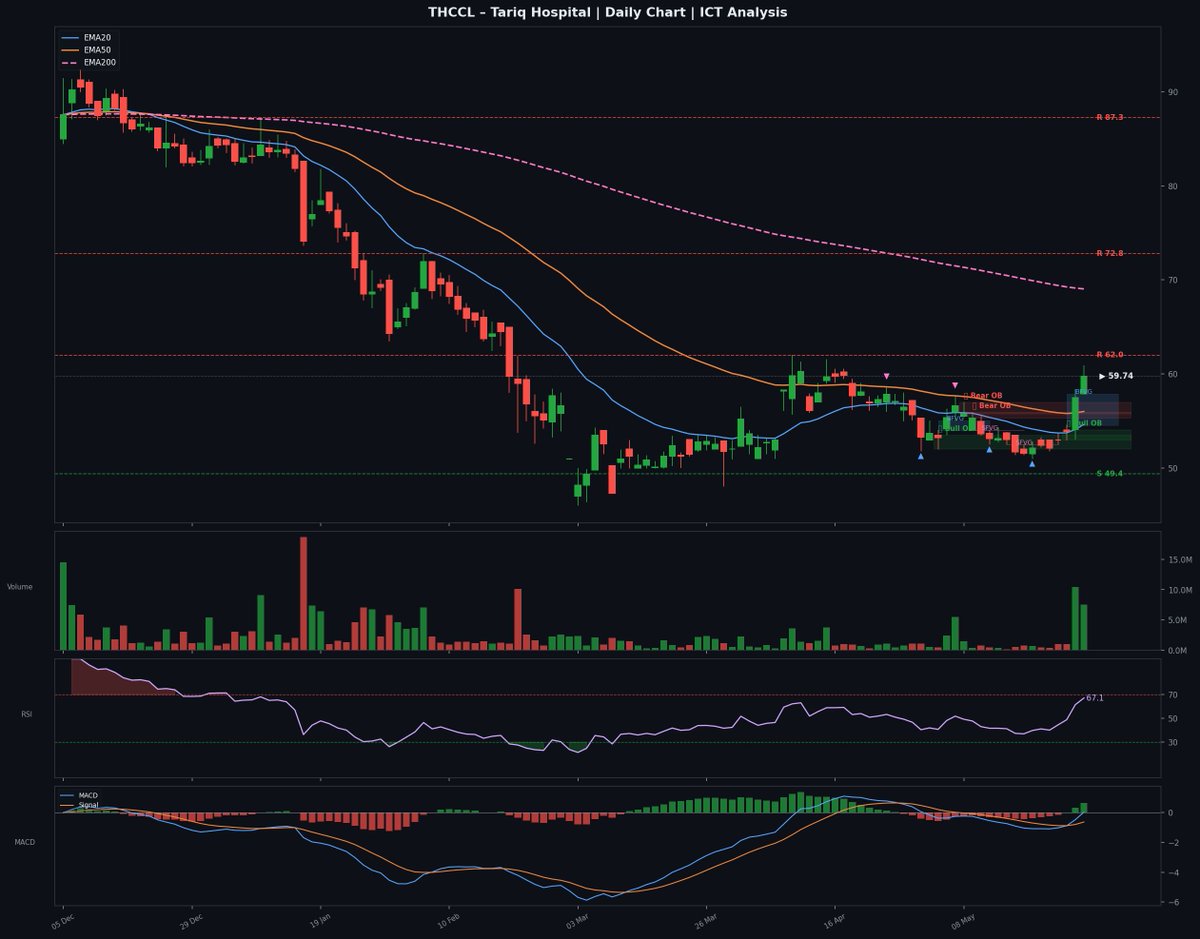Click the MACD axis tick −4
The height and width of the screenshot is (939, 1200).
coord(1174,873)
